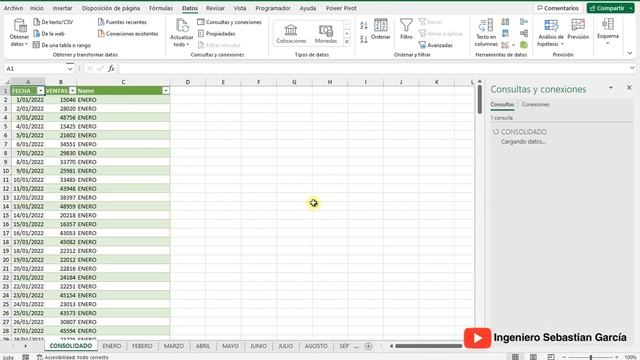The image size is (640, 360).
Task: Select all cells with corner button
Action: tap(7, 82)
